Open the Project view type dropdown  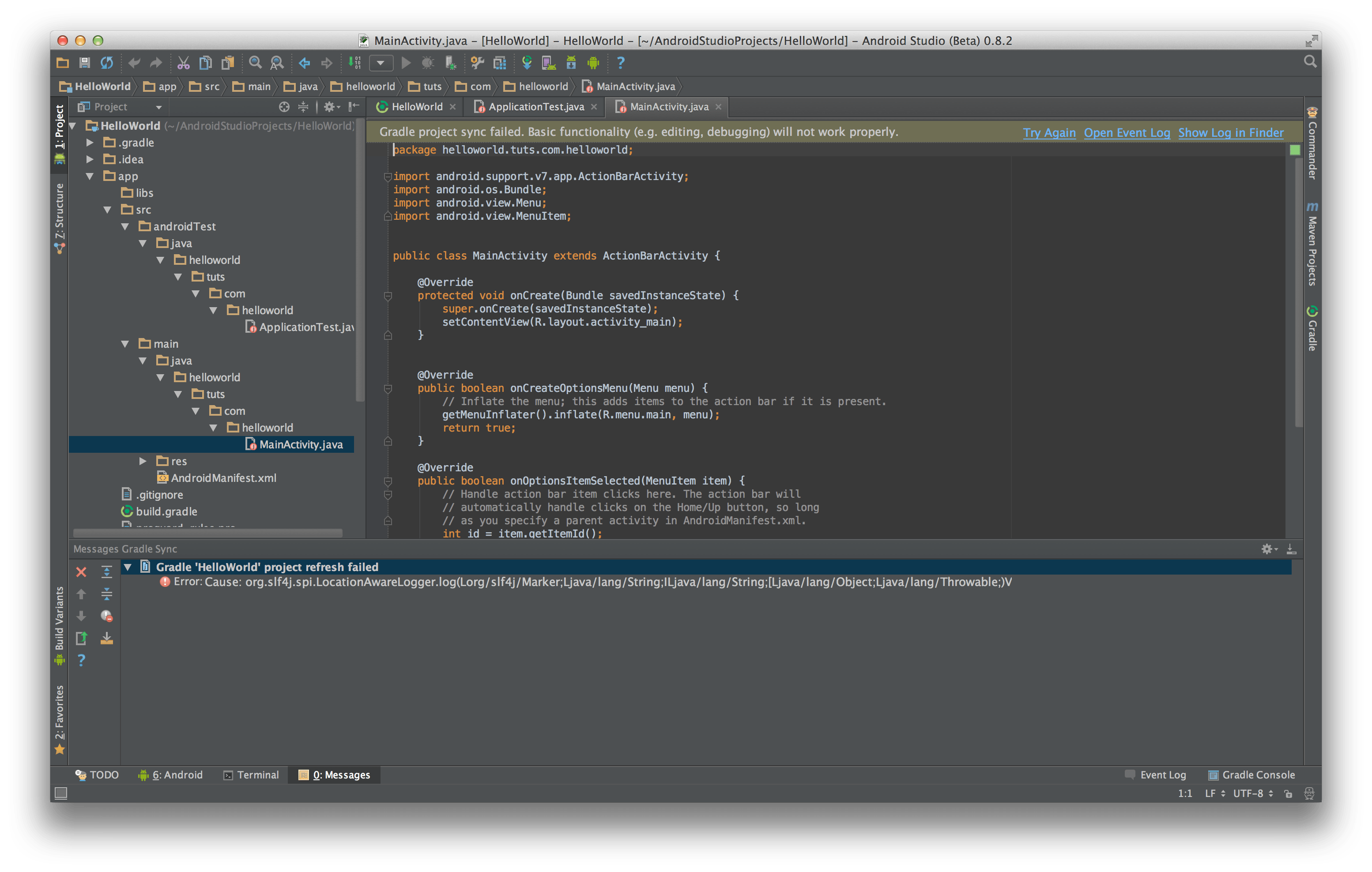click(120, 106)
